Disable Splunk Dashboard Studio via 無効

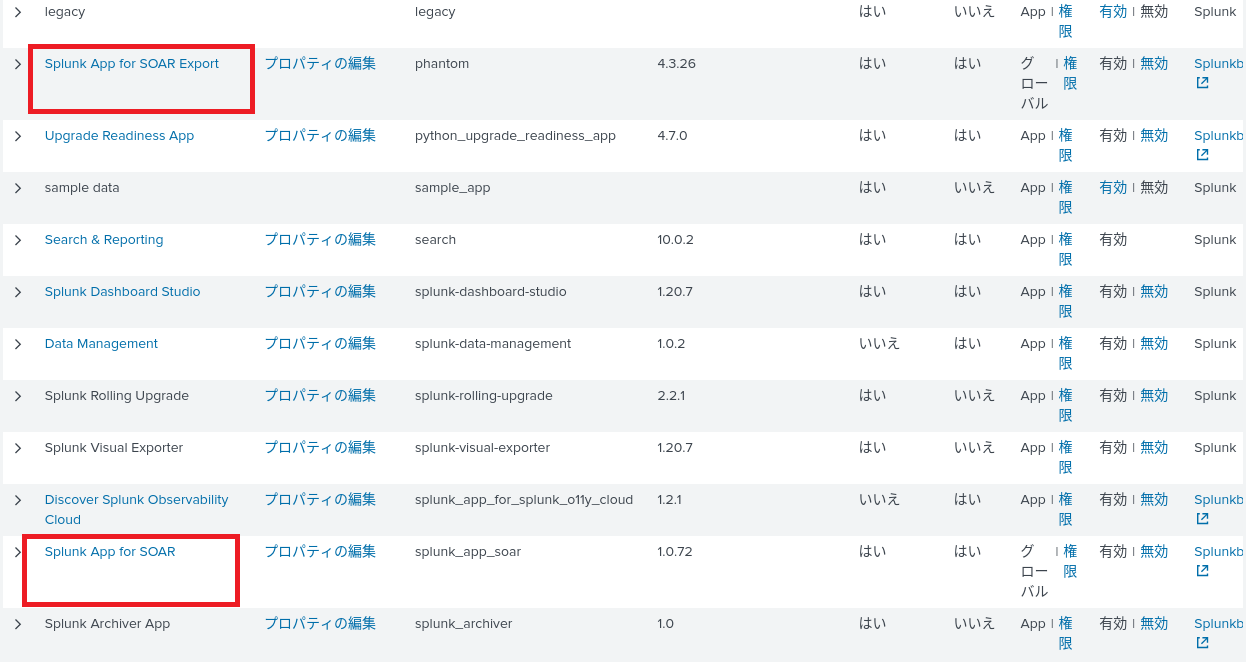[1154, 292]
